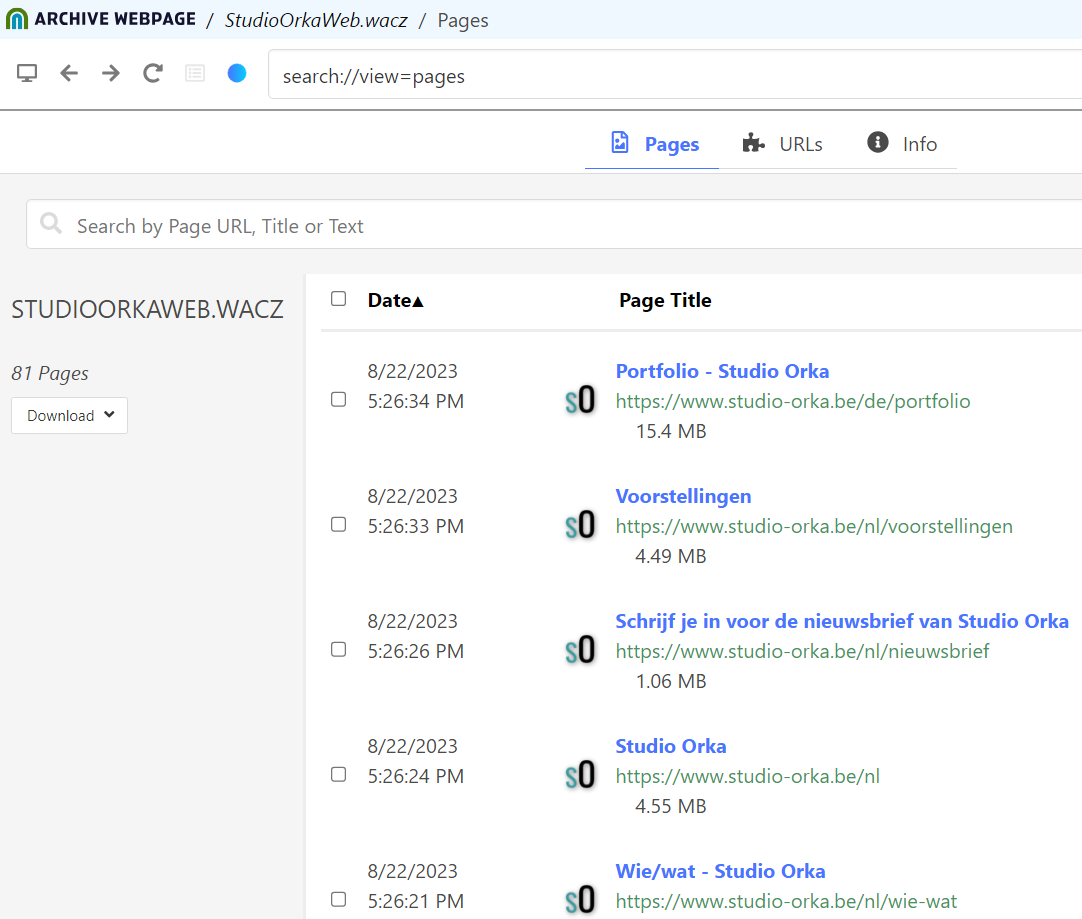
Task: Go back with the left arrow
Action: point(69,73)
